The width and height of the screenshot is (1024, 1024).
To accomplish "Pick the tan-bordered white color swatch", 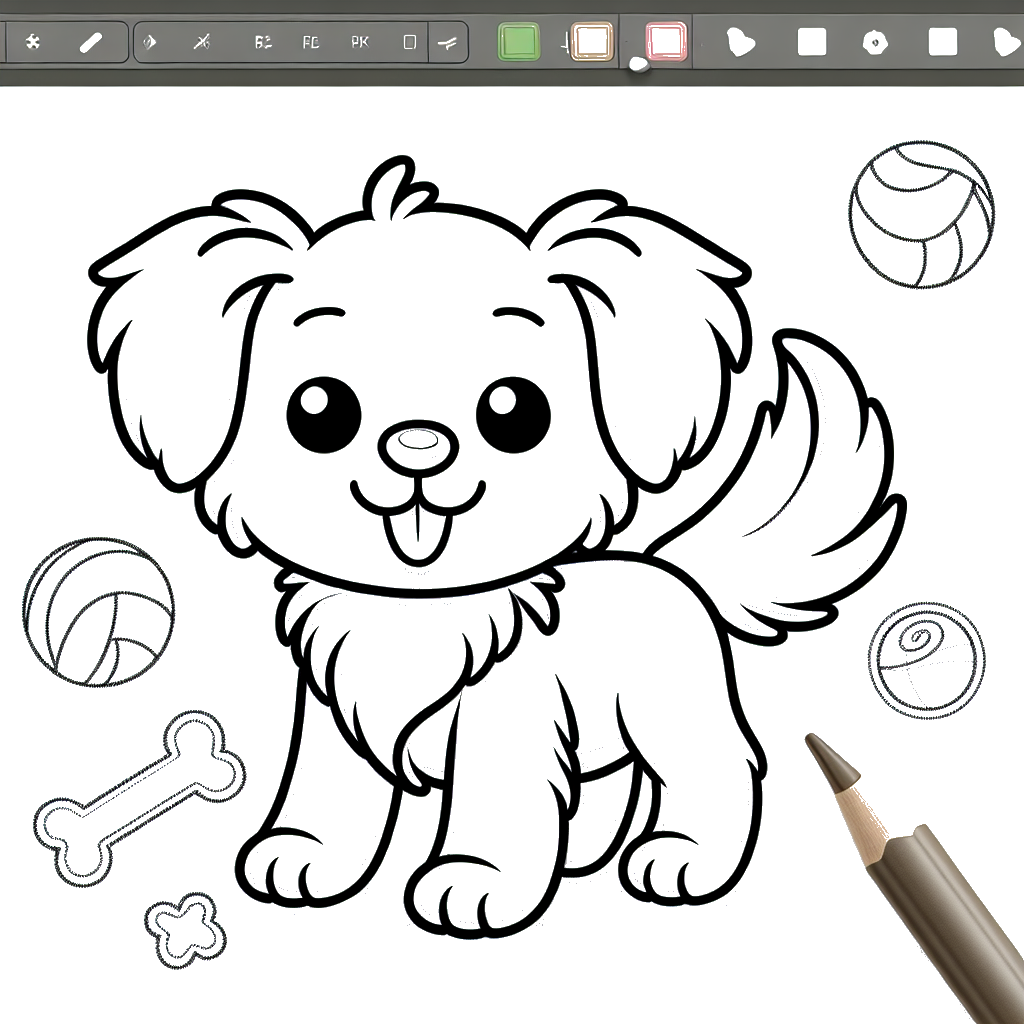I will point(592,43).
